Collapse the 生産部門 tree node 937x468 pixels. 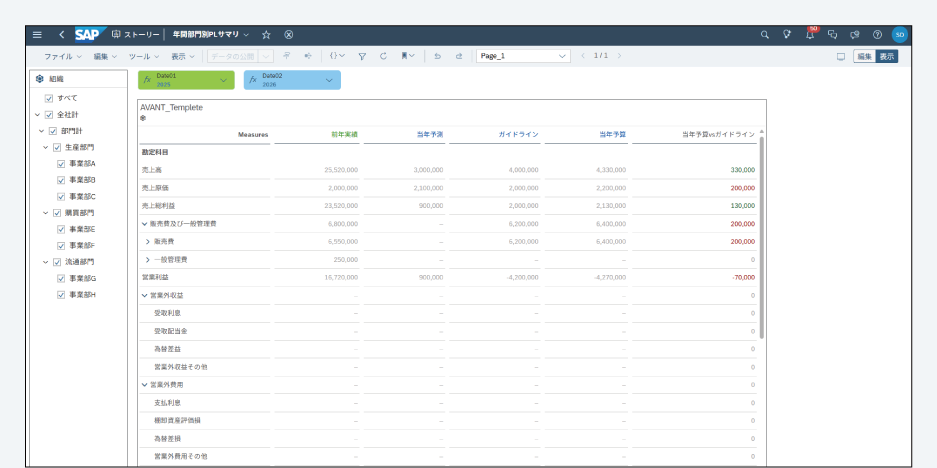[x=44, y=147]
